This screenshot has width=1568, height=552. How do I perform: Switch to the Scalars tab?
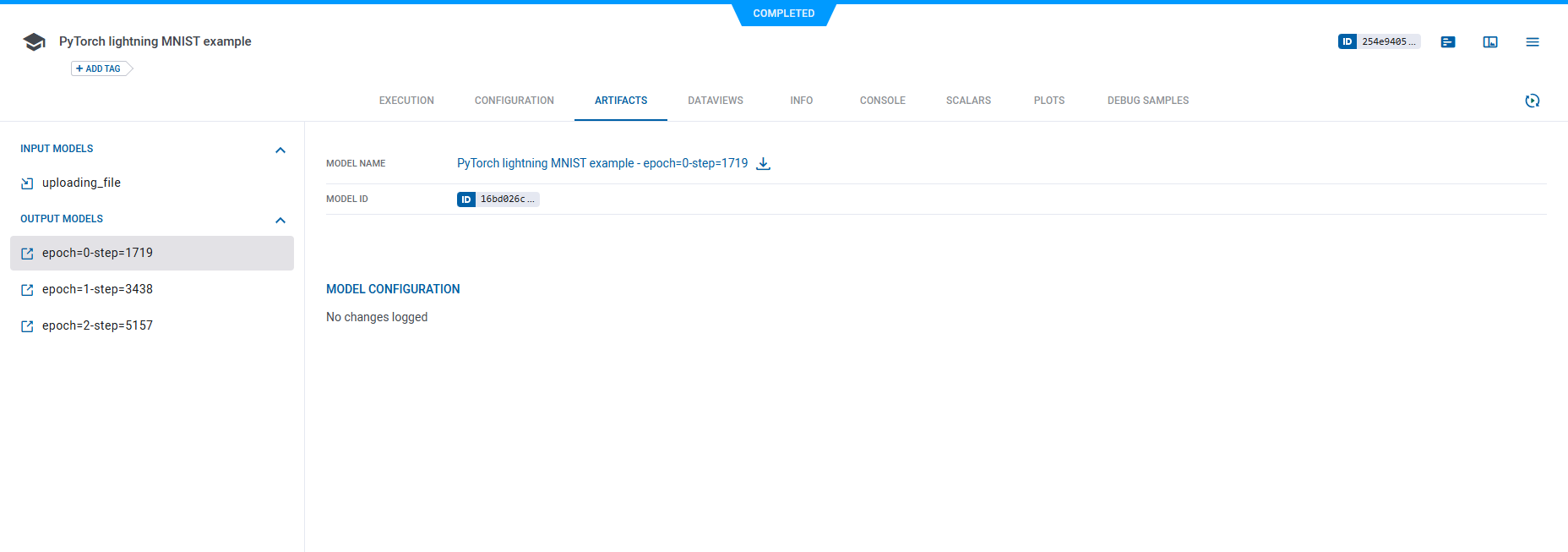(968, 101)
